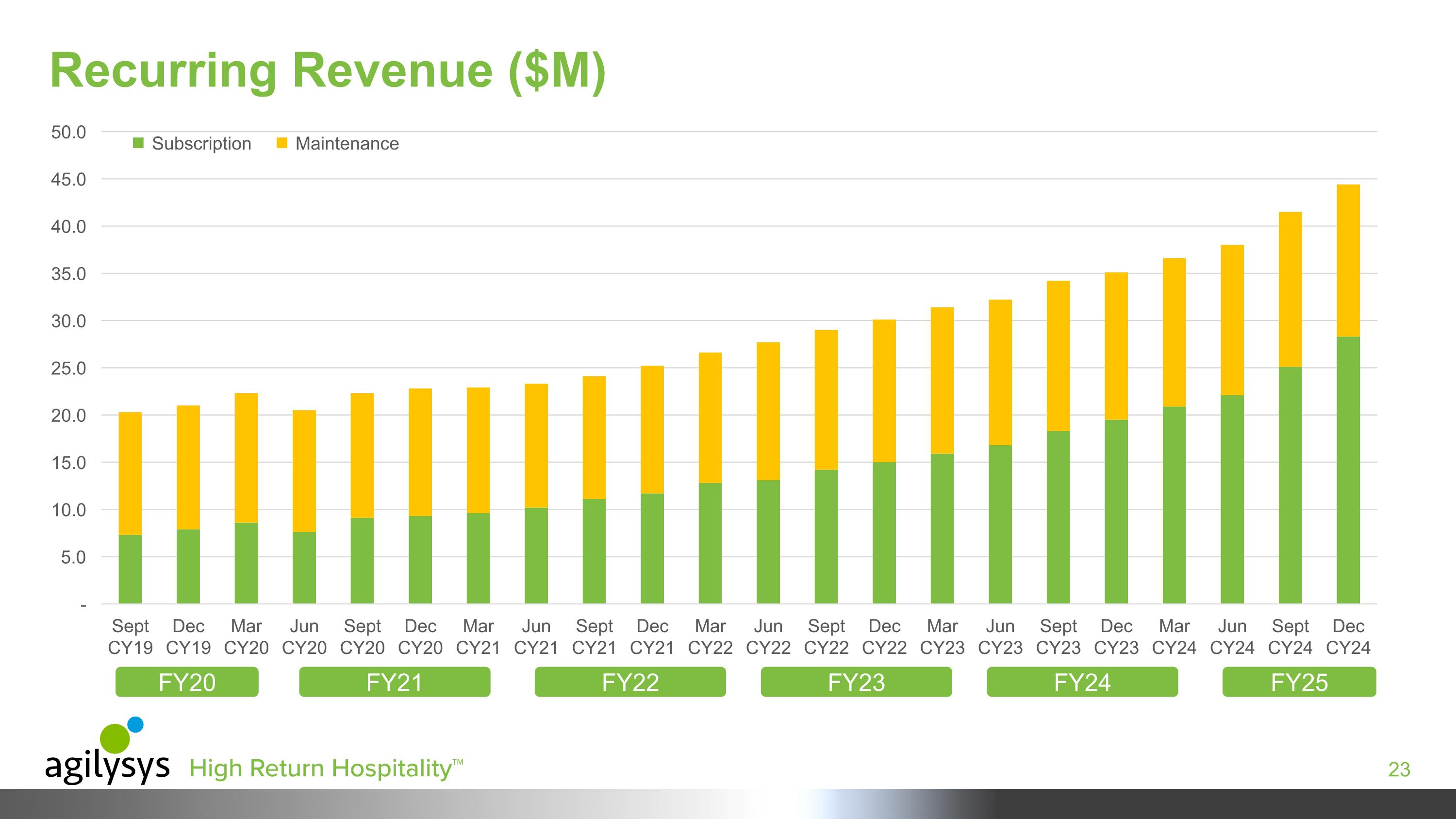The width and height of the screenshot is (1456, 819).
Task: Select the FY21 label box
Action: 395,682
